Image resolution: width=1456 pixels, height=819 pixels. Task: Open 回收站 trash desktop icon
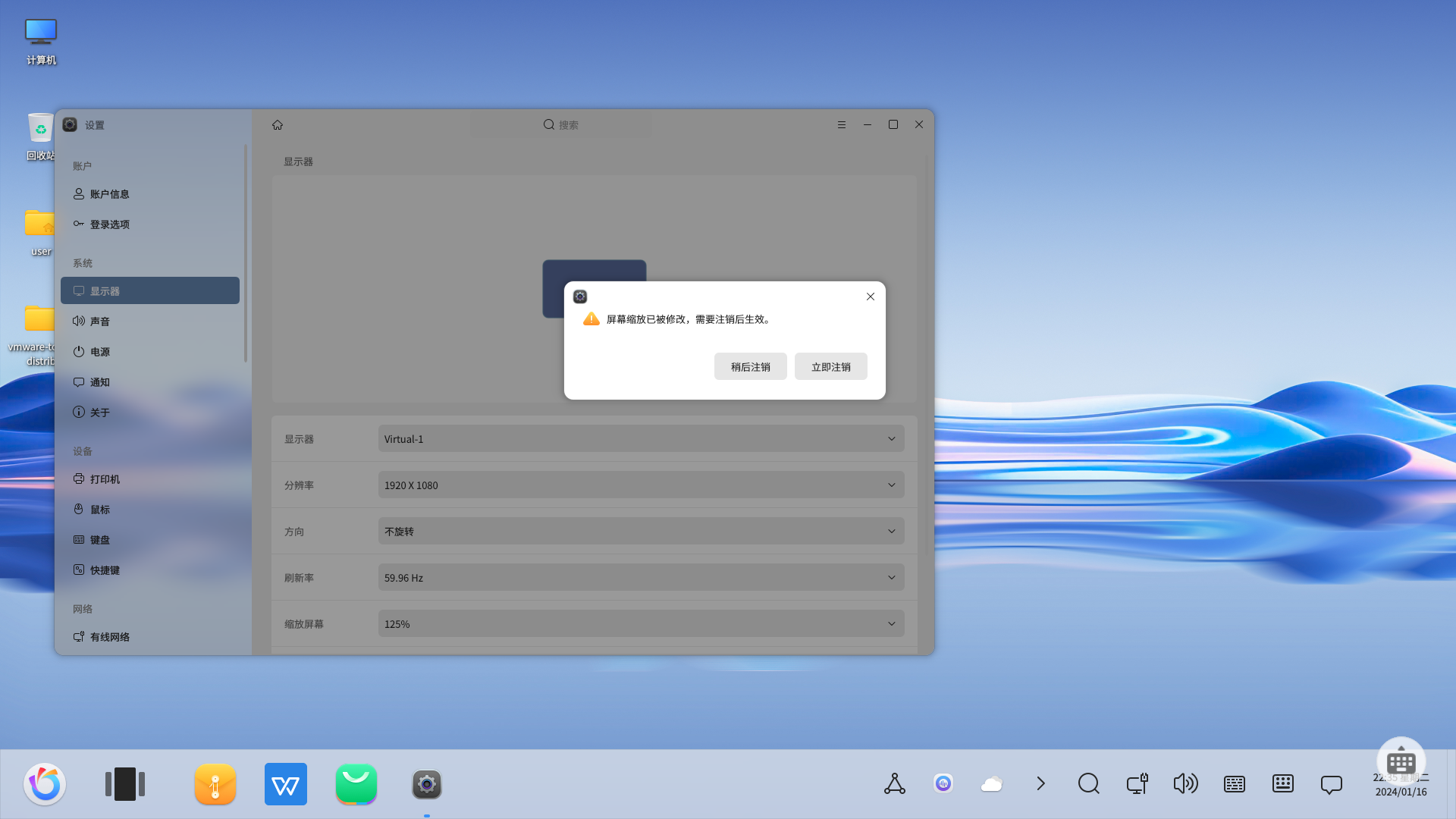[x=41, y=137]
